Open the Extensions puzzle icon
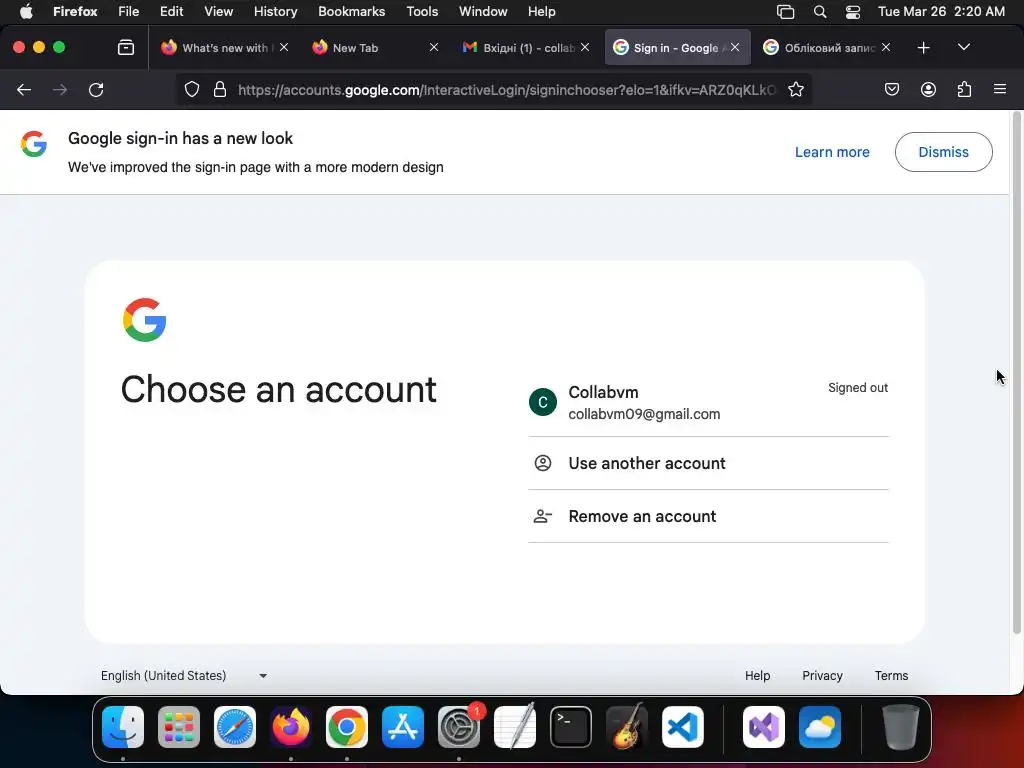 pyautogui.click(x=965, y=89)
